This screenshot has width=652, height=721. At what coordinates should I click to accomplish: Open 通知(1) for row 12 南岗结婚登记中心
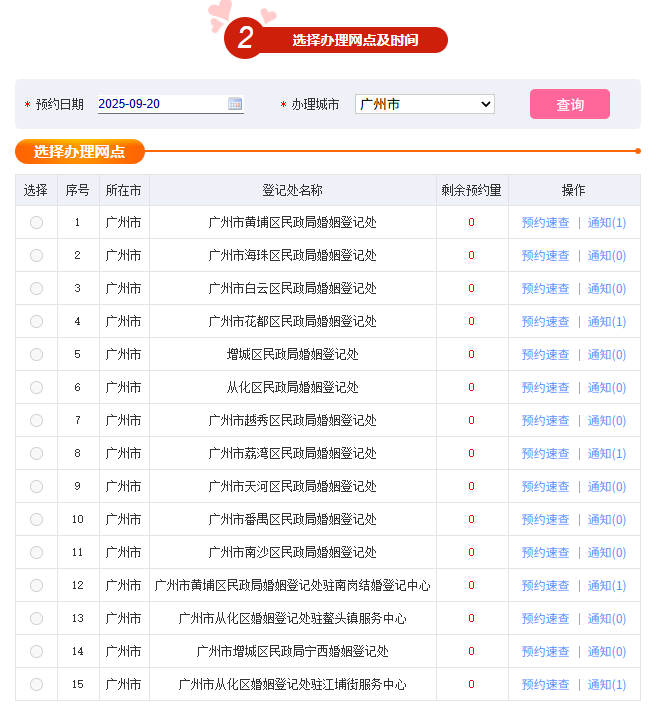pyautogui.click(x=606, y=586)
